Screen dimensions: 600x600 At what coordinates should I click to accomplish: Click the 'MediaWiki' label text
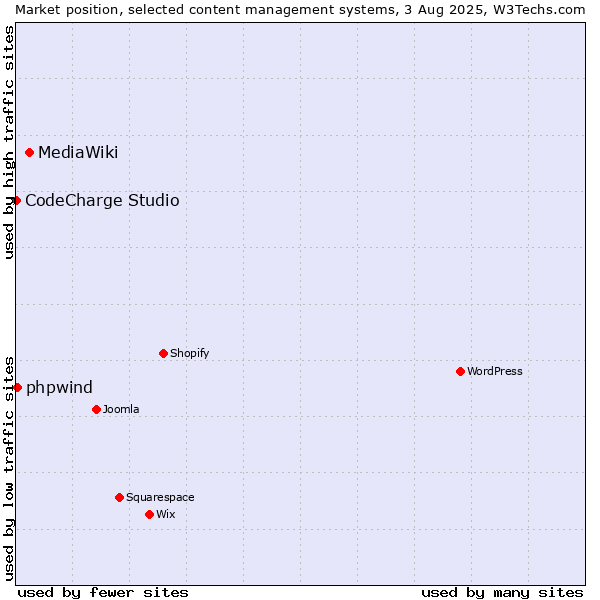(x=78, y=152)
